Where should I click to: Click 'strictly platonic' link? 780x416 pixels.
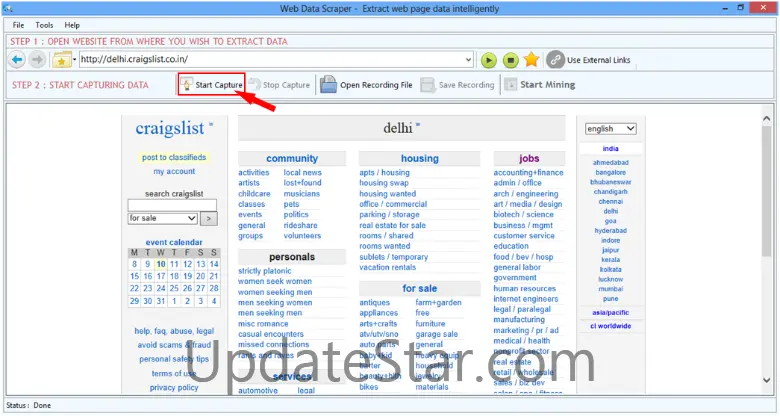[265, 271]
